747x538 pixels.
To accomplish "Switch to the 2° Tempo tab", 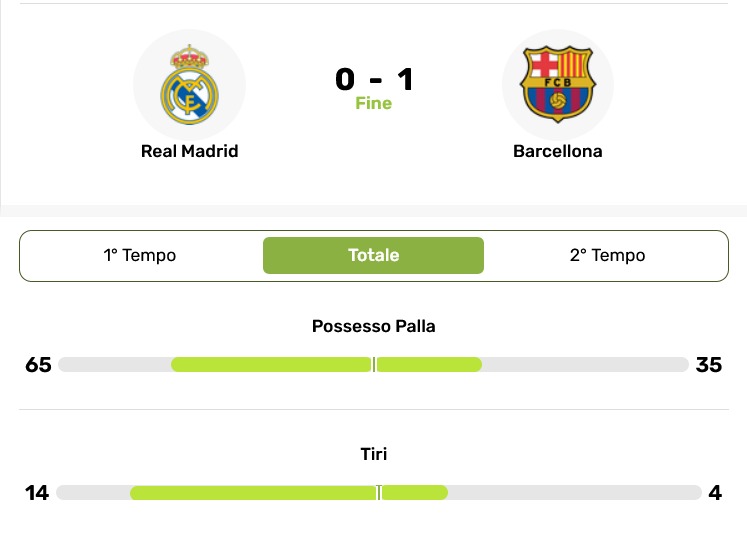I will click(607, 255).
